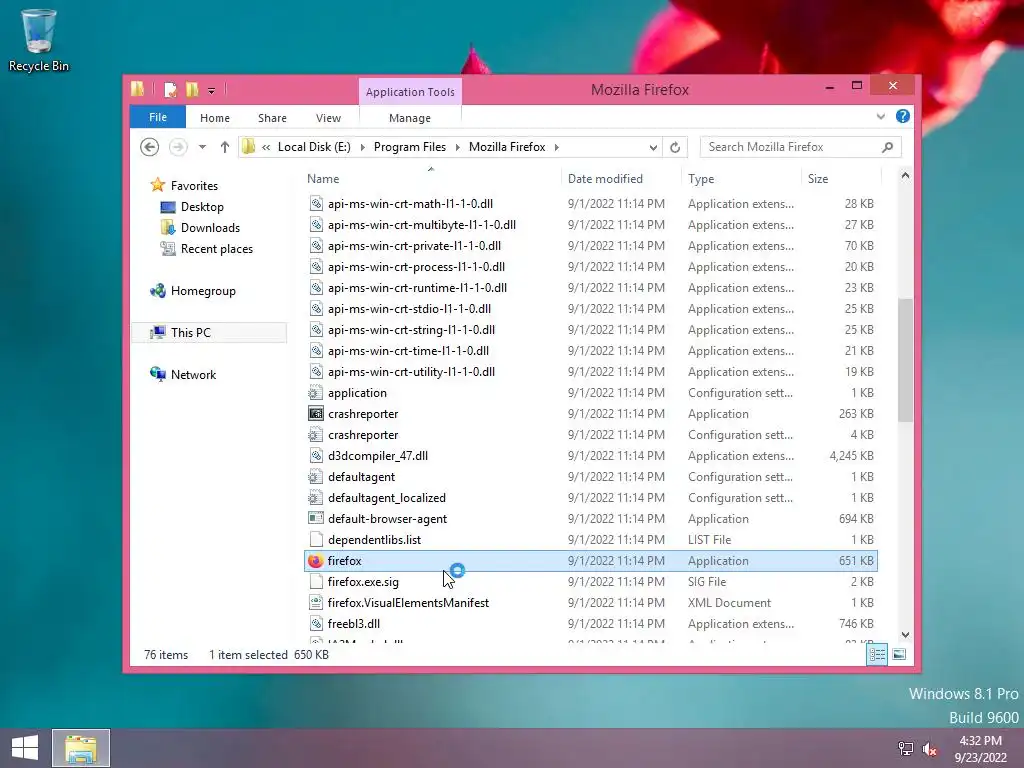Click the defaultagent config file icon

point(315,477)
